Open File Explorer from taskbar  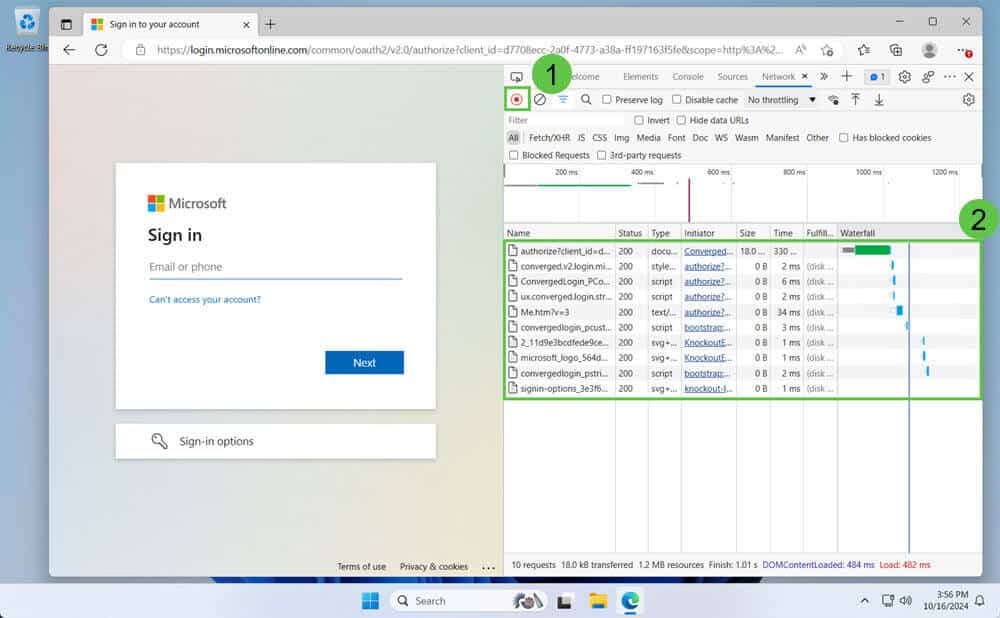[x=598, y=600]
